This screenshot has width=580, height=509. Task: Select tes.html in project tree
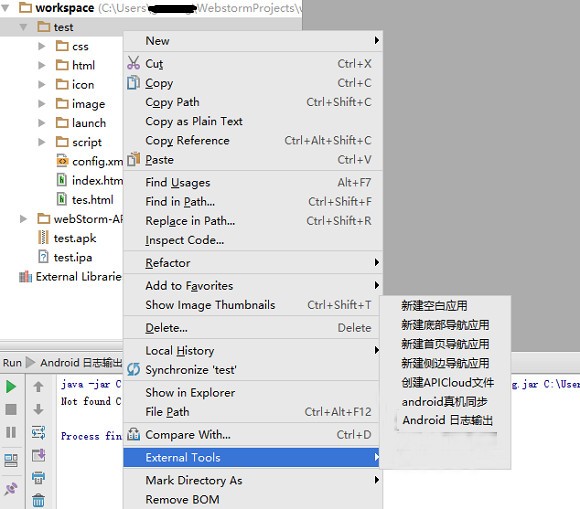pos(92,200)
